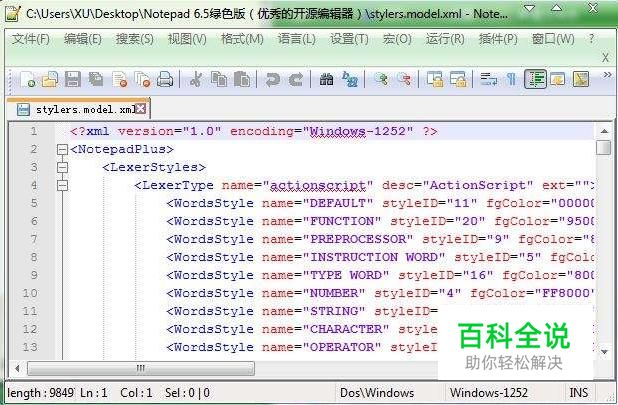
Task: Click line number 1 in the margin
Action: click(34, 131)
